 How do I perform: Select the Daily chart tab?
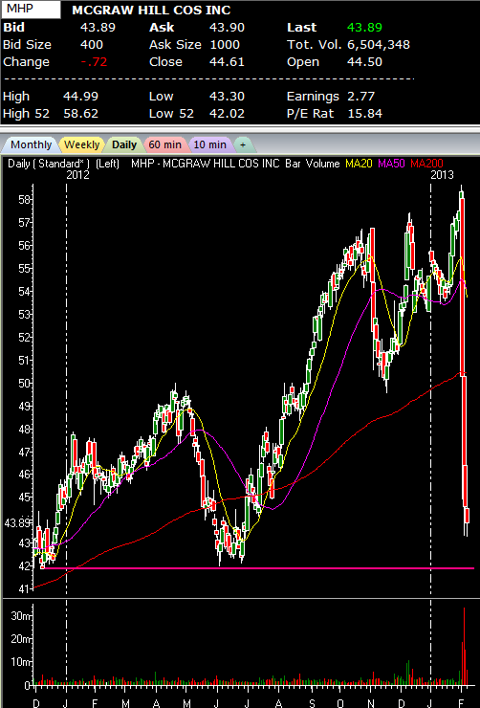(x=124, y=144)
